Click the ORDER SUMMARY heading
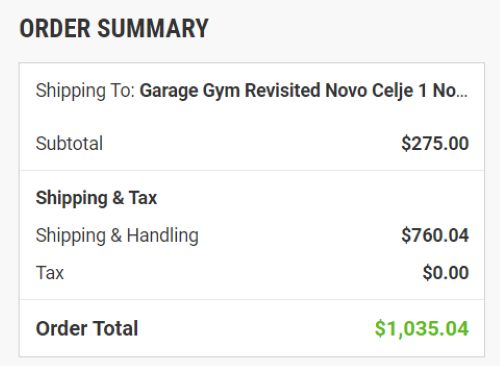Screen dimensions: 500x366 click(x=114, y=28)
